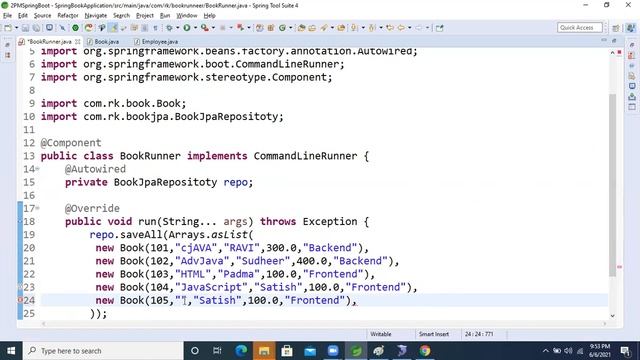Minimize the editor area
The height and width of the screenshot is (360, 640).
click(x=604, y=40)
